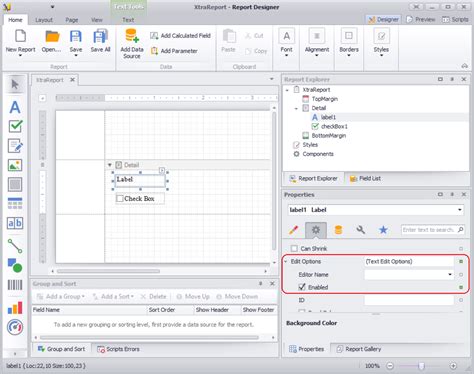The image size is (474, 374).
Task: Collapse the XtraReport root node
Action: 287,90
